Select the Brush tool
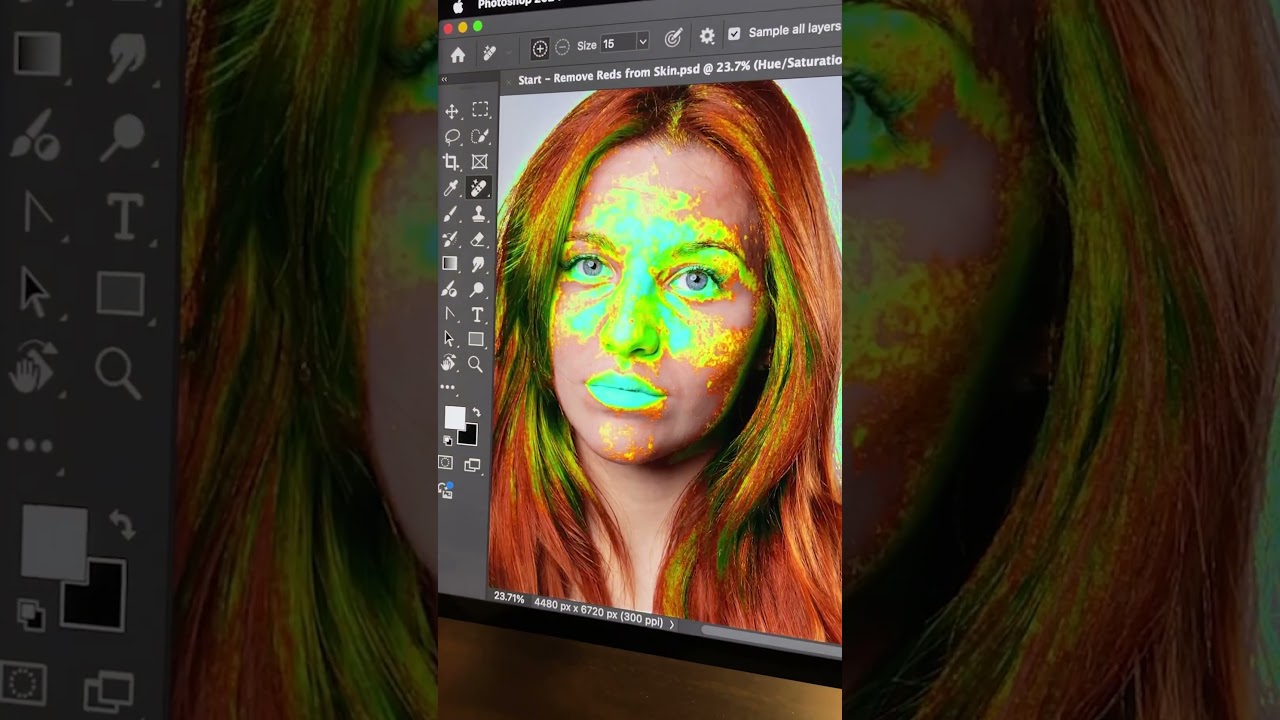This screenshot has height=720, width=1280. click(451, 214)
